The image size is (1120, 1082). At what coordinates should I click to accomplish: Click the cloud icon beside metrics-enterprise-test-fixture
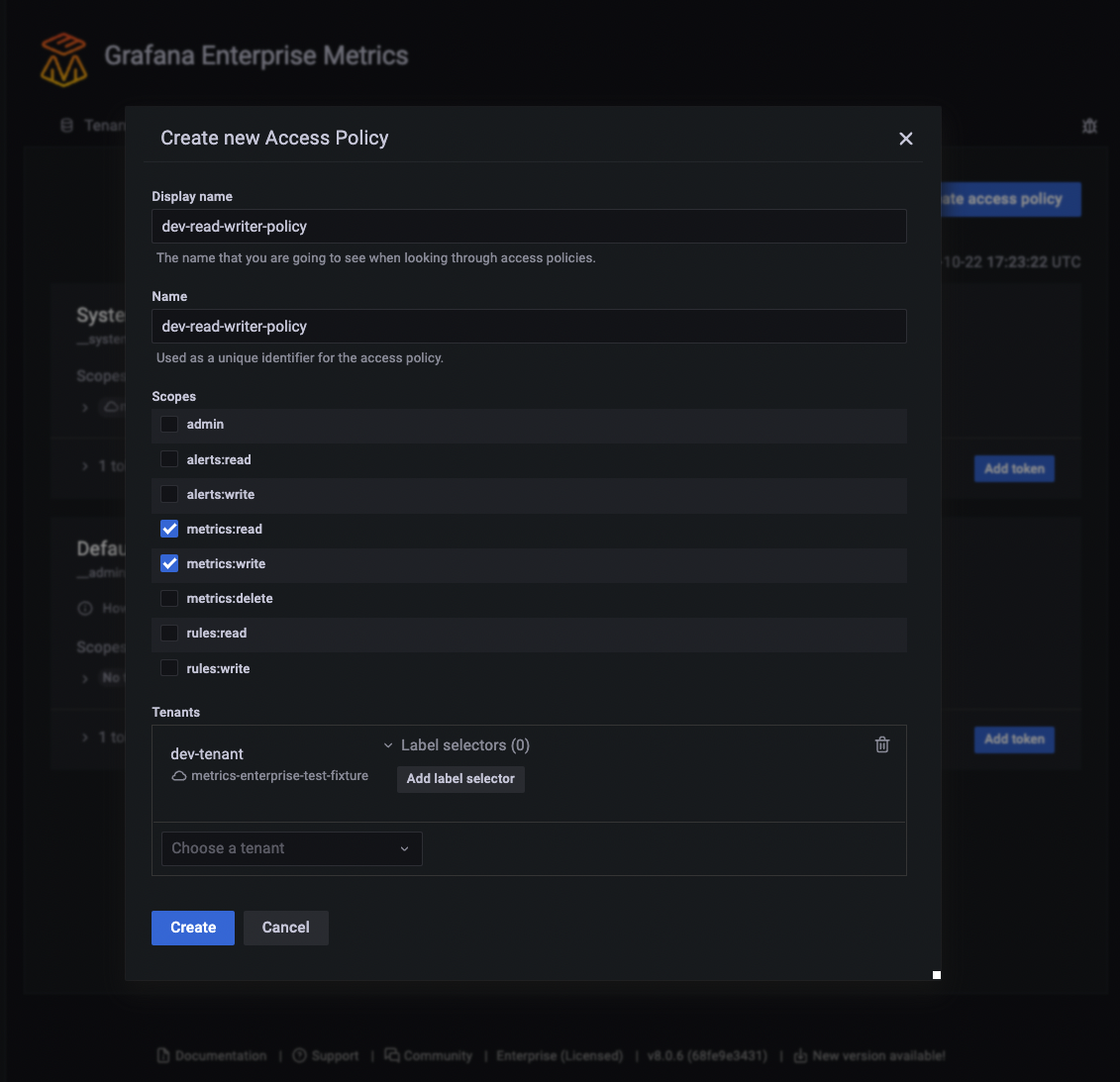(x=179, y=776)
